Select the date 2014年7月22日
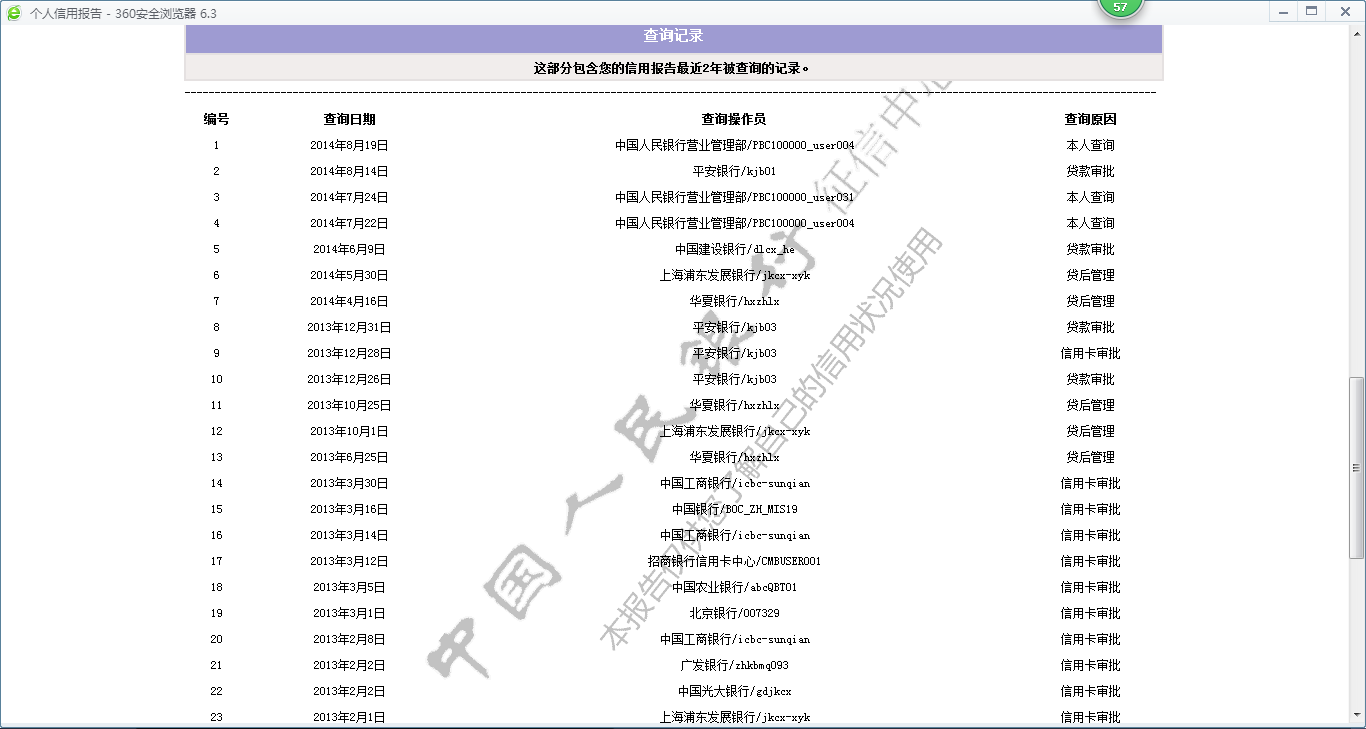Viewport: 1366px width, 729px height. pos(349,223)
